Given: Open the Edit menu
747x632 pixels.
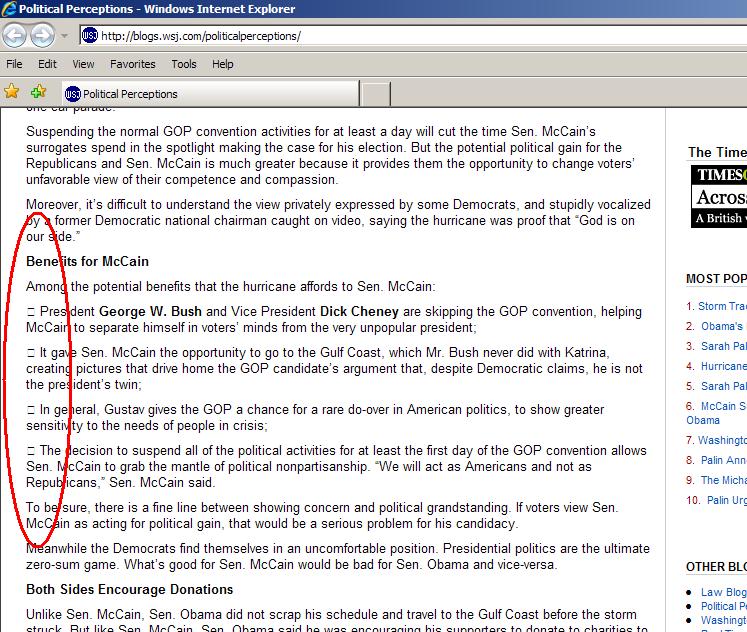Looking at the screenshot, I should coord(47,64).
